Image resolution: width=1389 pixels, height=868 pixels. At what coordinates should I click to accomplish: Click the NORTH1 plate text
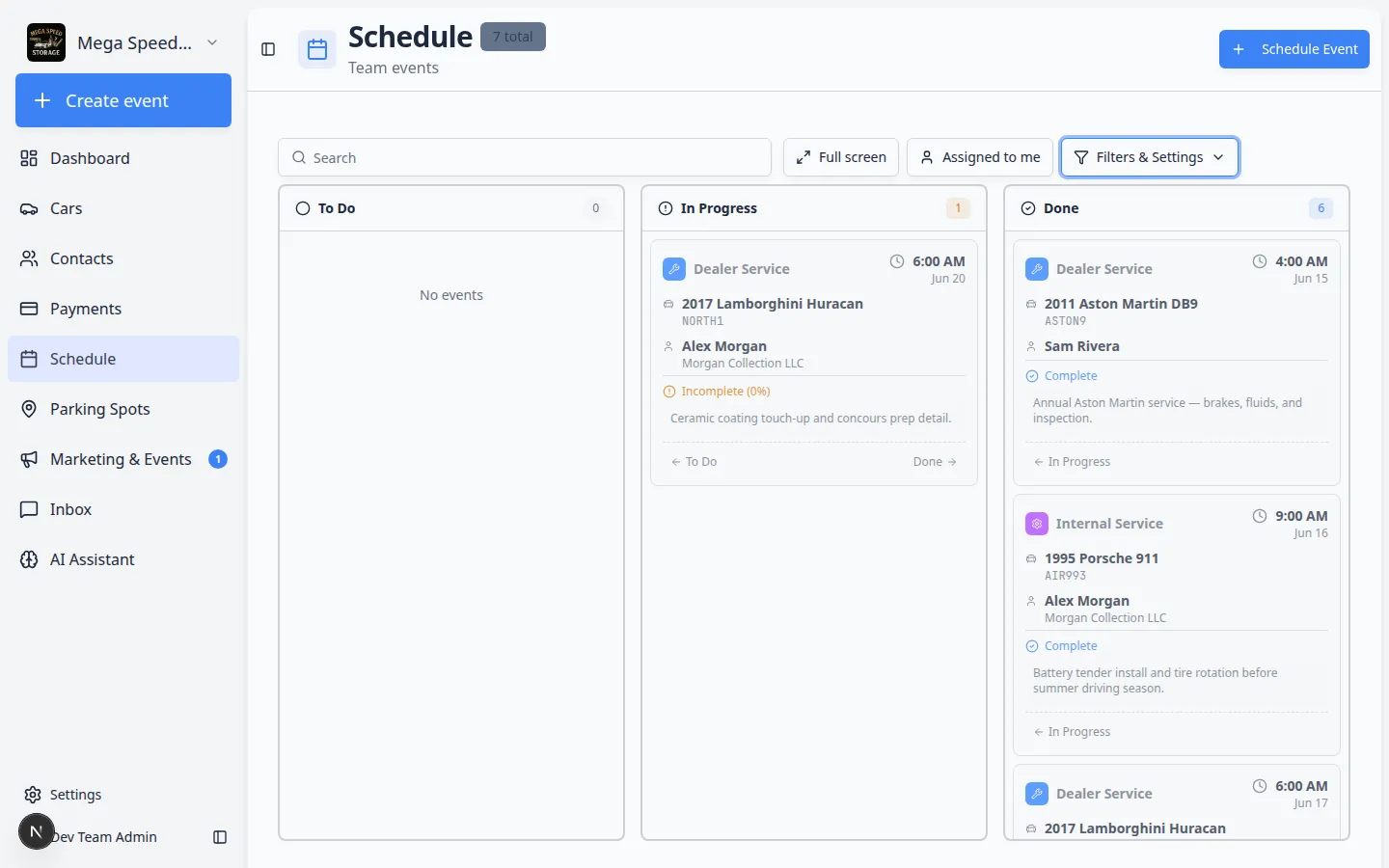pos(702,321)
